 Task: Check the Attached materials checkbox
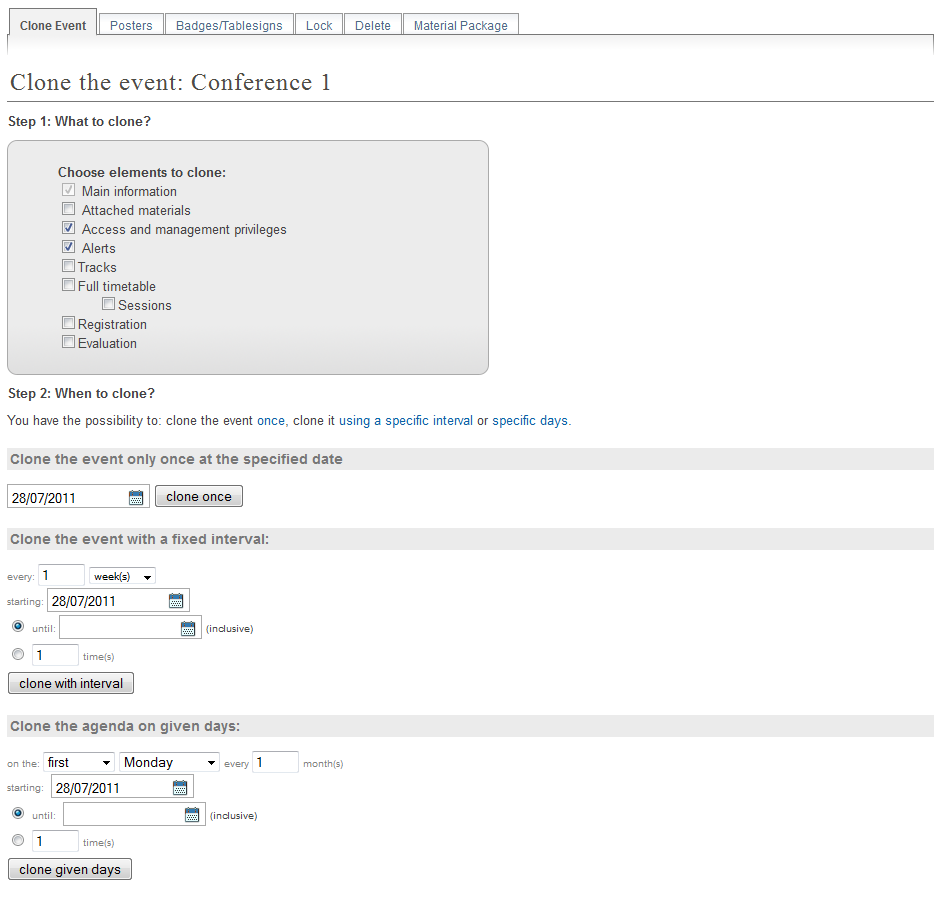[x=68, y=209]
